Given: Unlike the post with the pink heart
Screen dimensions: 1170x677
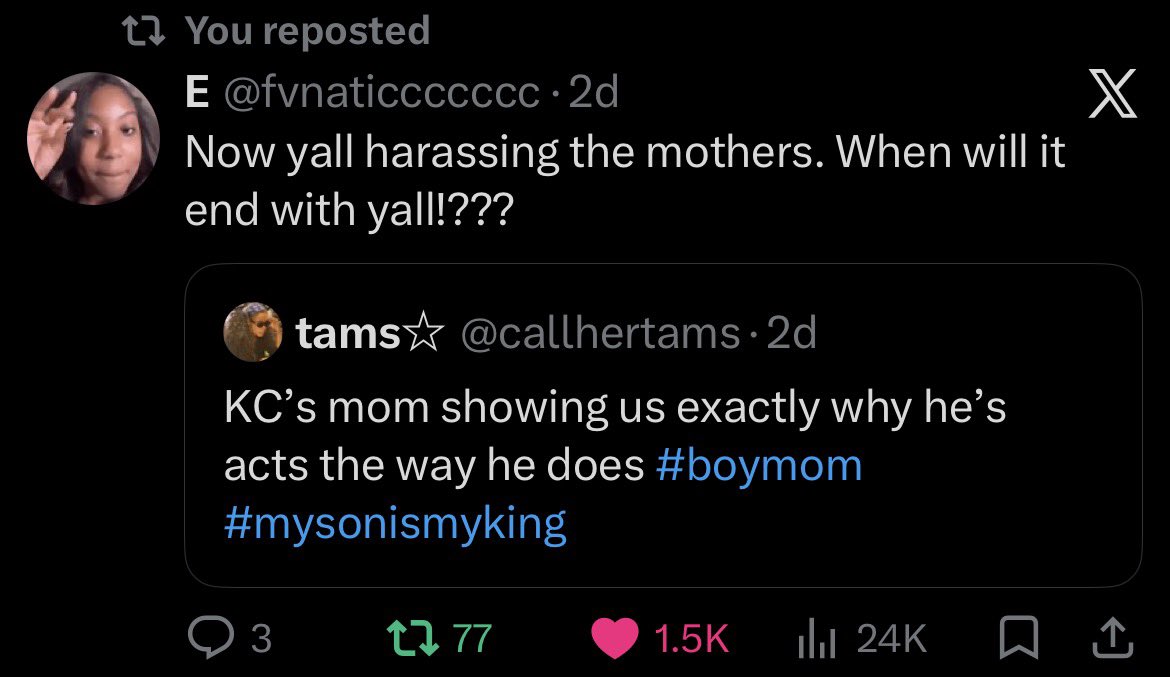Looking at the screenshot, I should 615,639.
